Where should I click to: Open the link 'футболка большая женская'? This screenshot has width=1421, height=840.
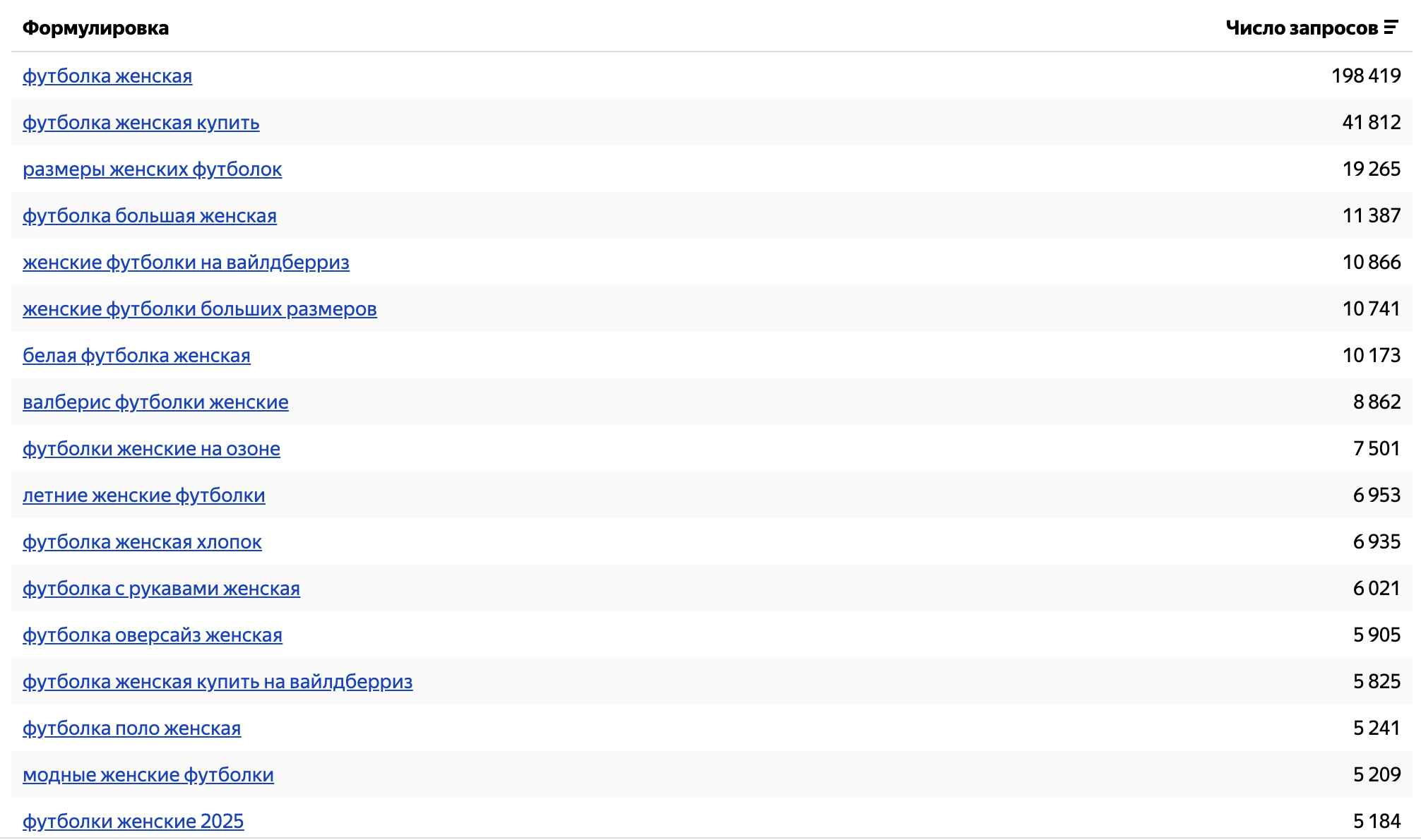(150, 215)
